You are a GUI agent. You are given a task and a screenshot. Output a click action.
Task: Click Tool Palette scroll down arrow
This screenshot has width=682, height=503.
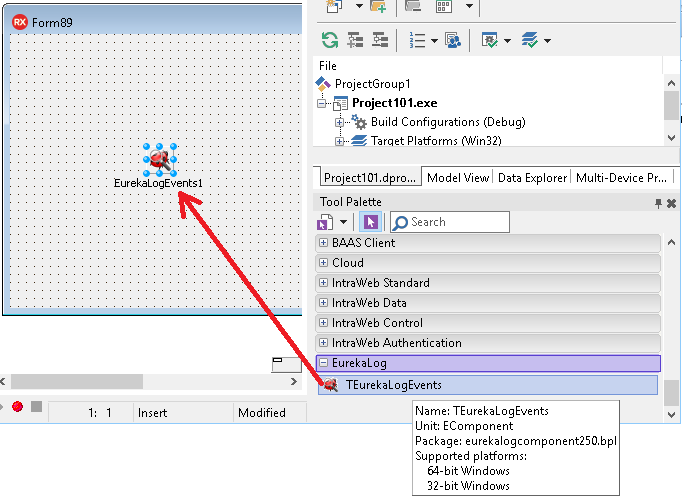click(x=671, y=415)
